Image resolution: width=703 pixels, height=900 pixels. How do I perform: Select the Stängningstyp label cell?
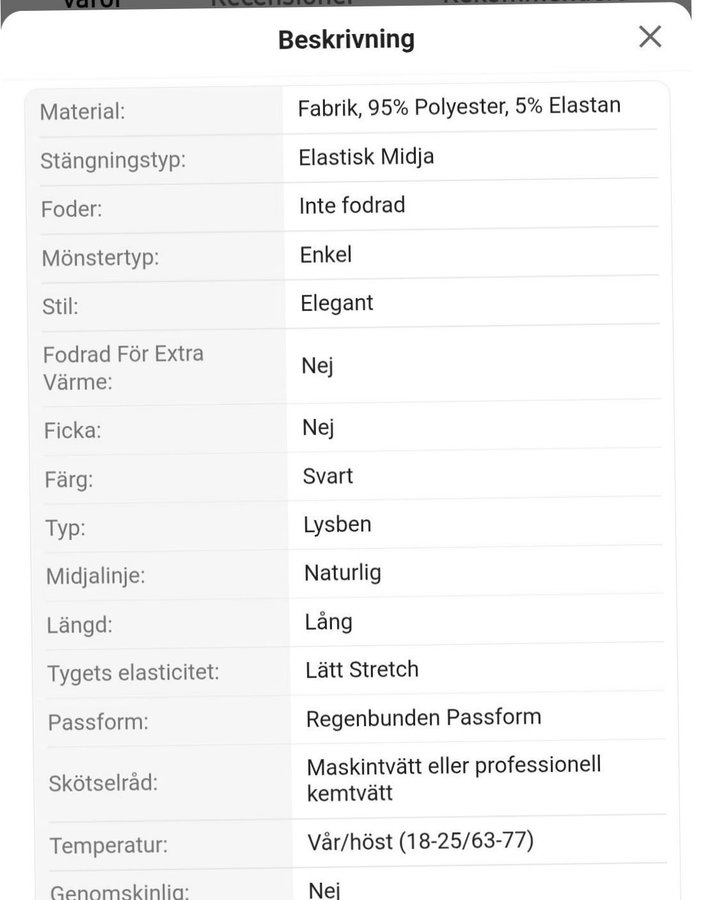coord(113,161)
